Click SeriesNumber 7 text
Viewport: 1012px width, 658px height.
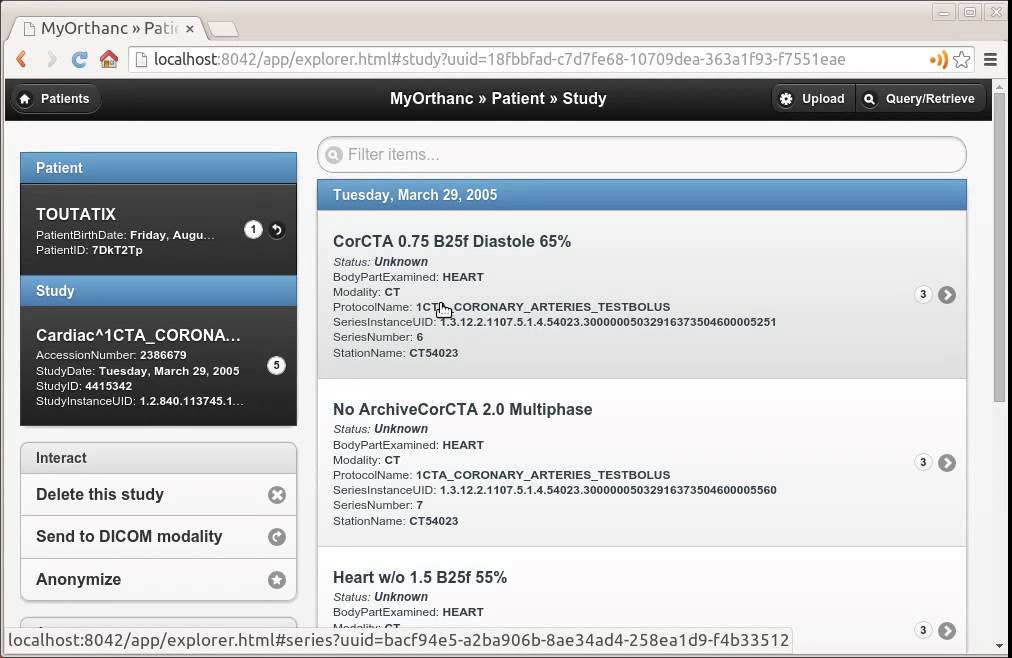point(378,505)
